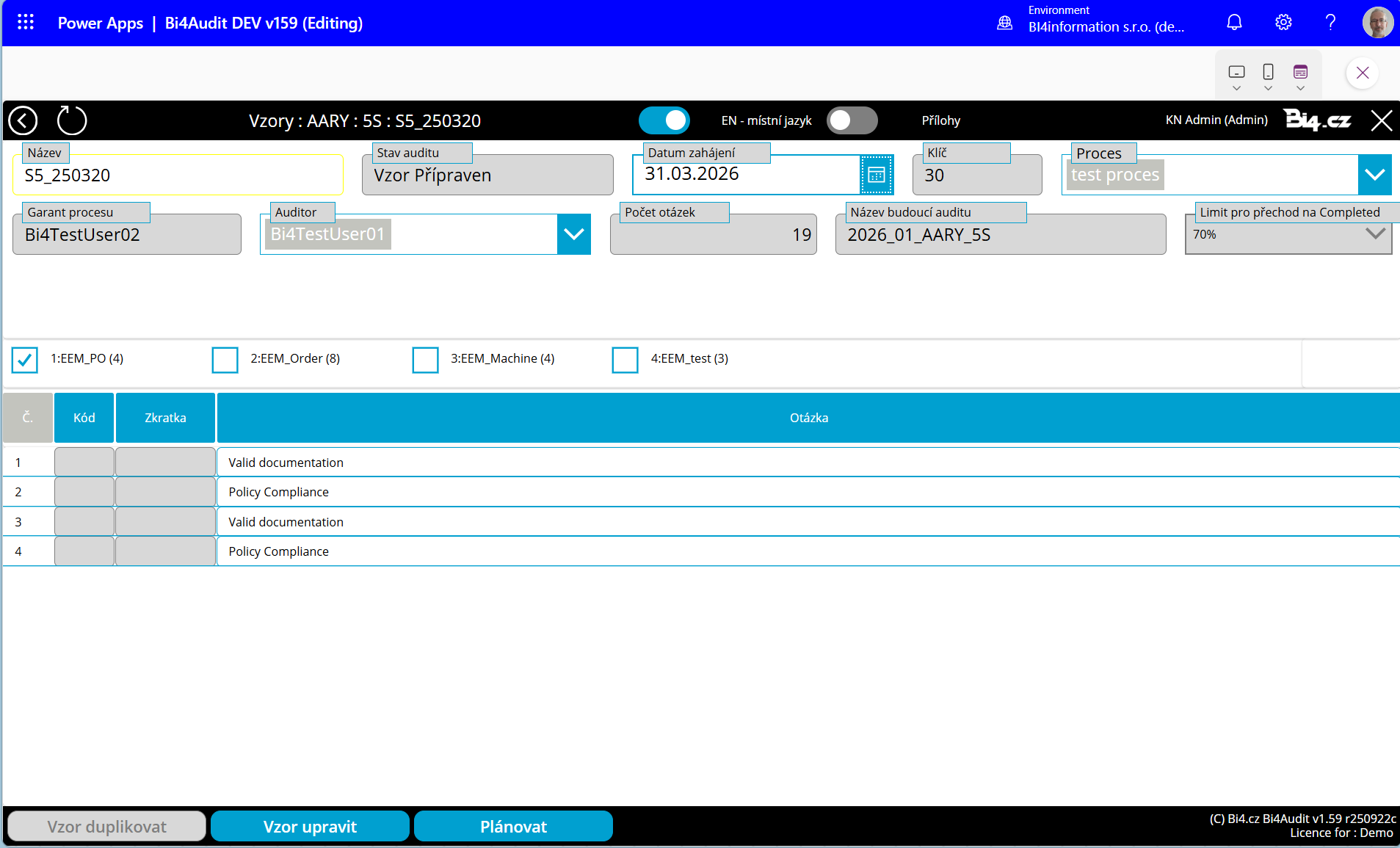The width and height of the screenshot is (1400, 848).
Task: Expand the Auditor dropdown
Action: click(x=573, y=234)
